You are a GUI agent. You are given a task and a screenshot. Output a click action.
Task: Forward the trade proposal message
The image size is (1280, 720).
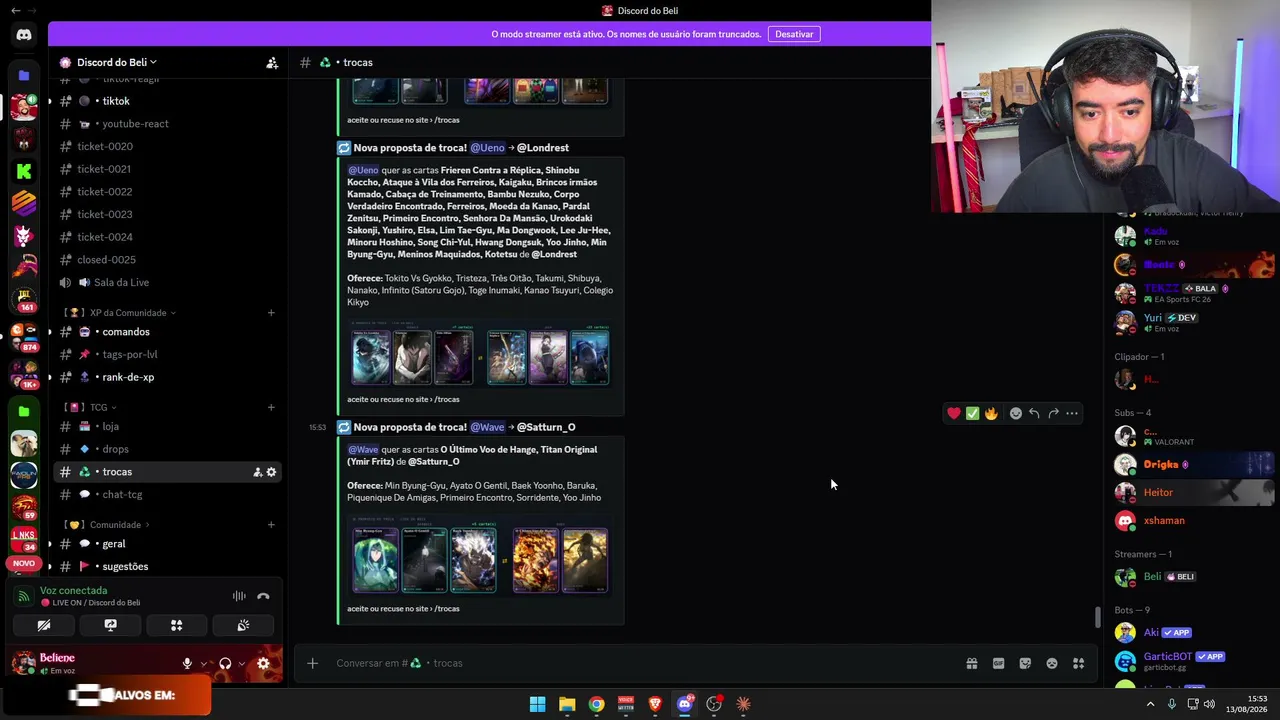point(1053,413)
